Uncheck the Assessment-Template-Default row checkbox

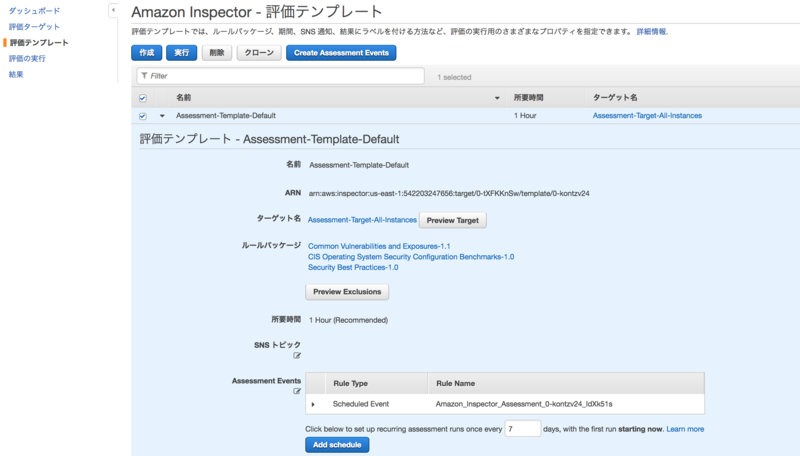point(143,116)
